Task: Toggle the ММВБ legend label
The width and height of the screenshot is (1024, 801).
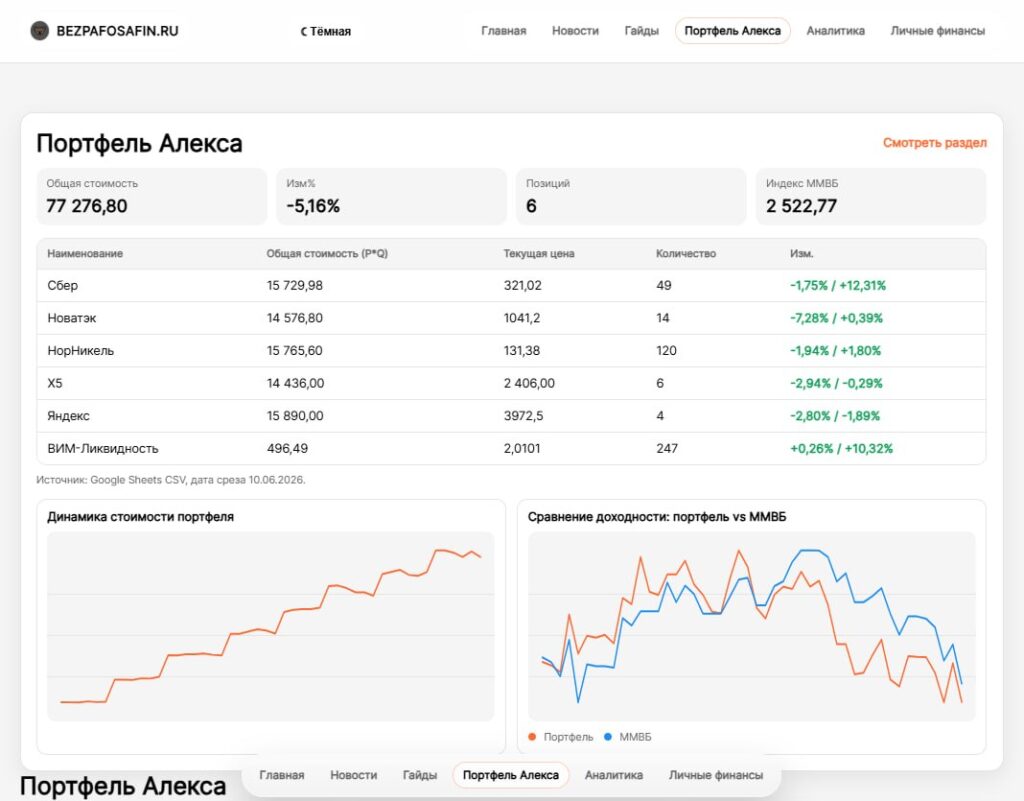Action: point(635,736)
